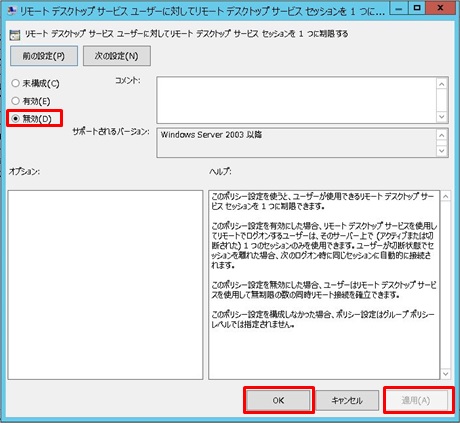Click the supported version box down arrow
460x423 pixels.
pos(442,151)
